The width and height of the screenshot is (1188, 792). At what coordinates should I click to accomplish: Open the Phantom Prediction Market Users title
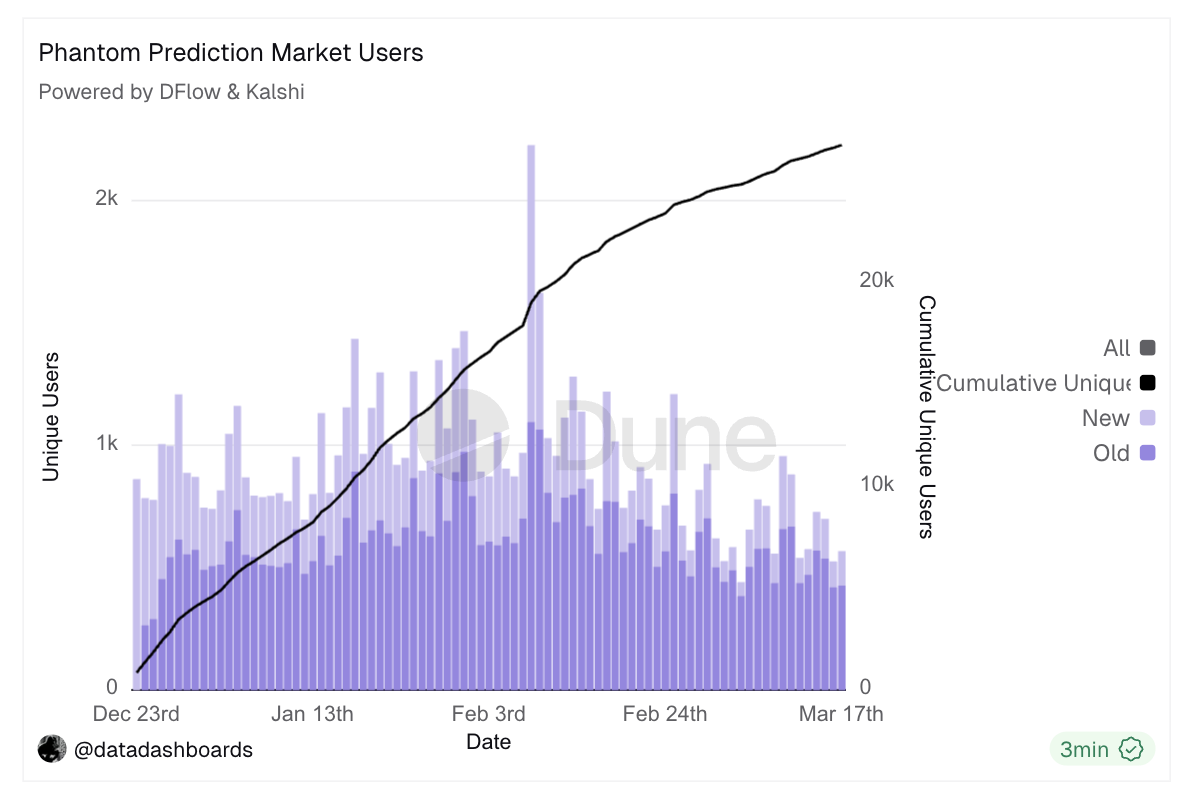tap(231, 53)
